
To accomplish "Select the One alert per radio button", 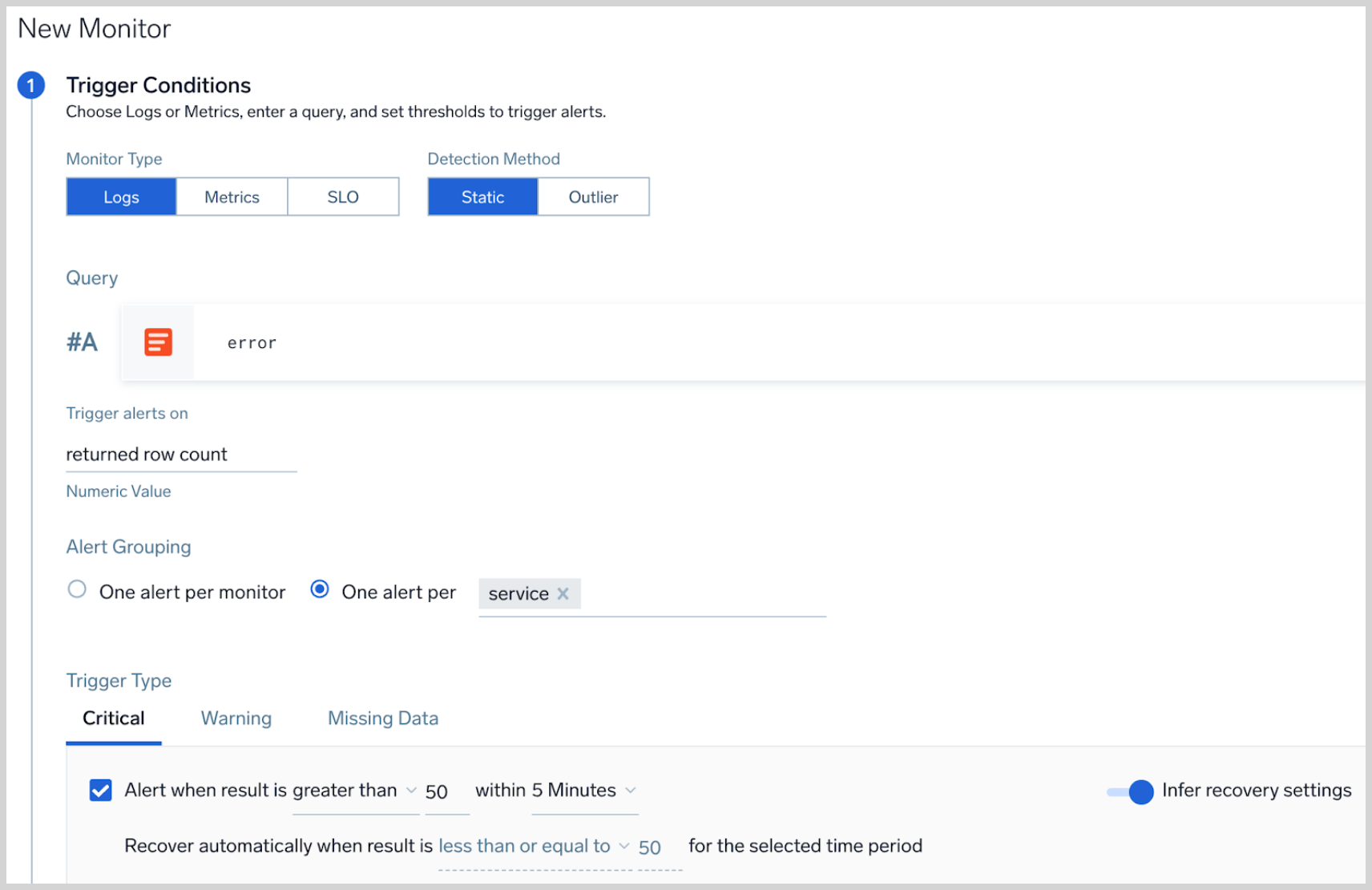I will click(x=320, y=590).
